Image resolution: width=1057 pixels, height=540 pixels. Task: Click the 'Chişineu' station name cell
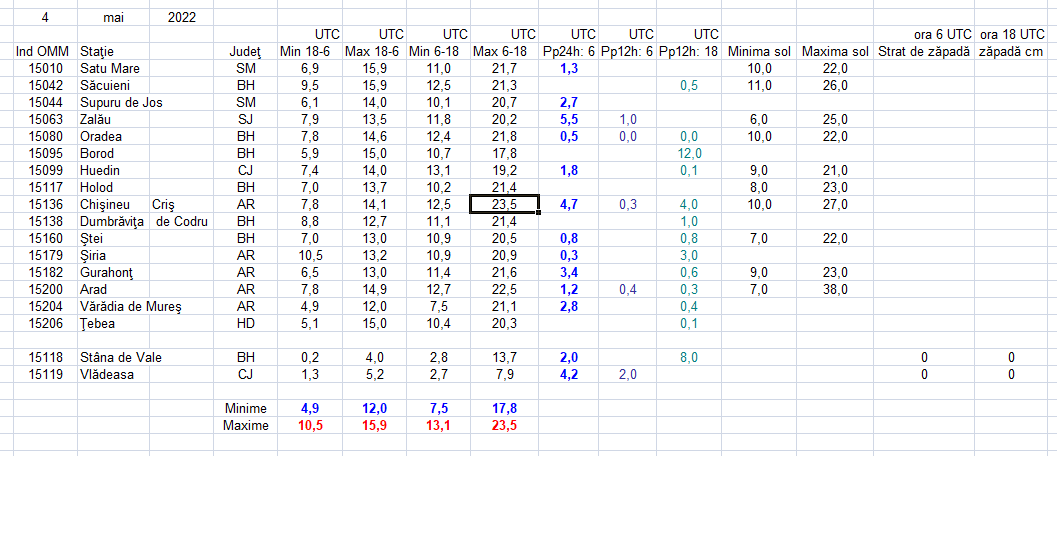tap(113, 204)
